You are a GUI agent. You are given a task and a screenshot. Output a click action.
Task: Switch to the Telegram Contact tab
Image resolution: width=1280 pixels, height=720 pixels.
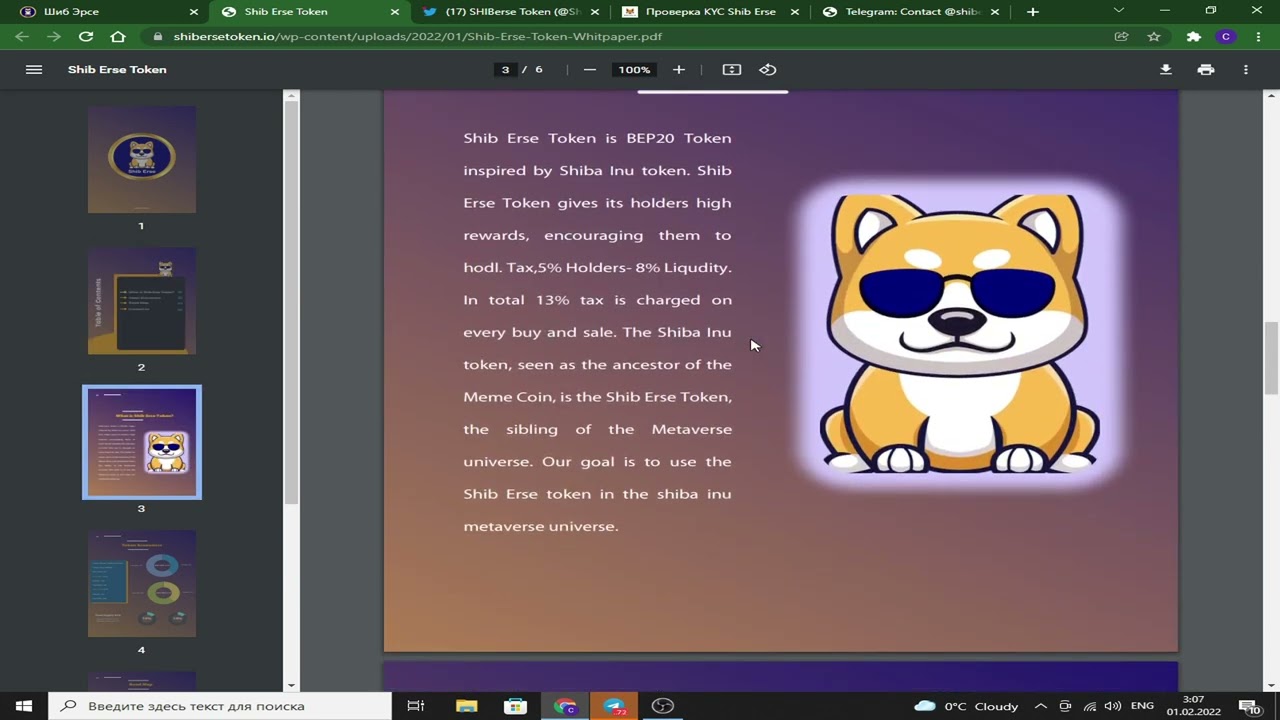[910, 12]
